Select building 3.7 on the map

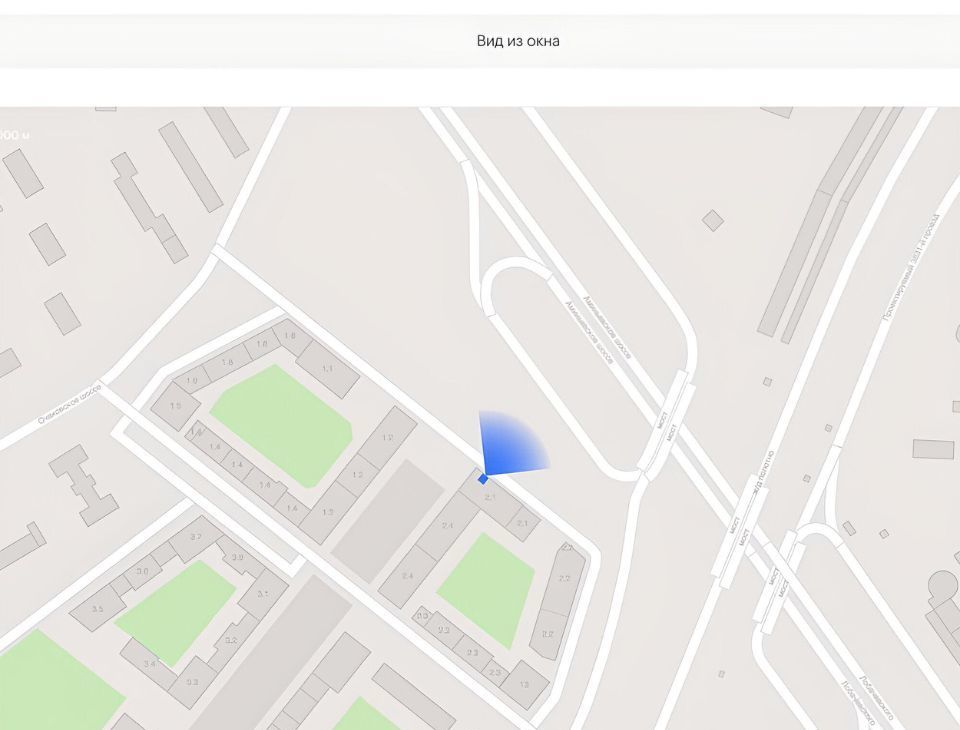(x=195, y=538)
